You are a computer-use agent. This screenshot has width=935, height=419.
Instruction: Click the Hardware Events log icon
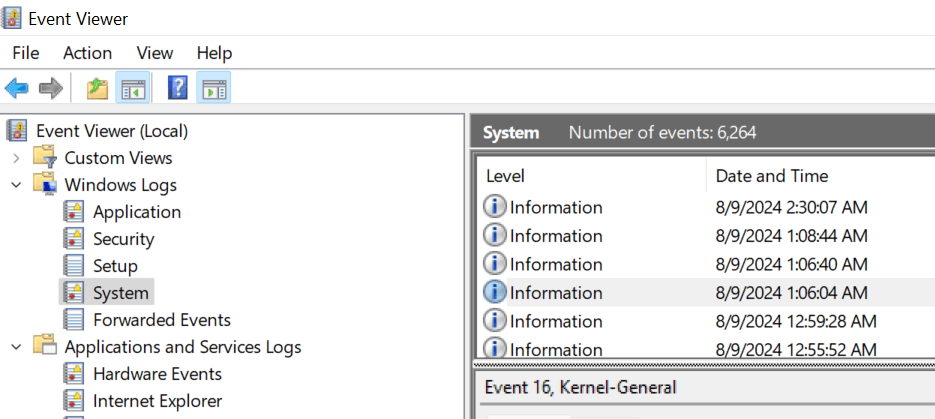click(x=73, y=374)
